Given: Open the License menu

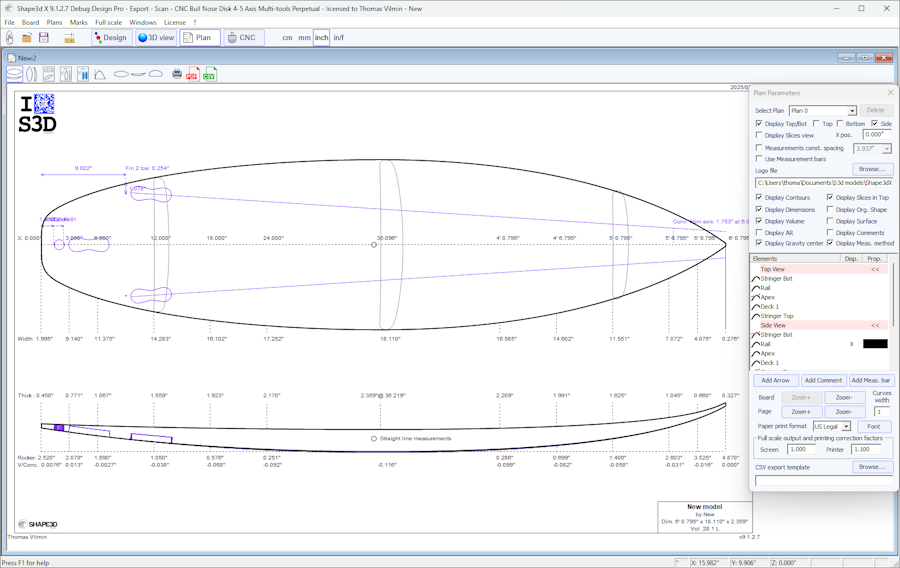Looking at the screenshot, I should [175, 22].
